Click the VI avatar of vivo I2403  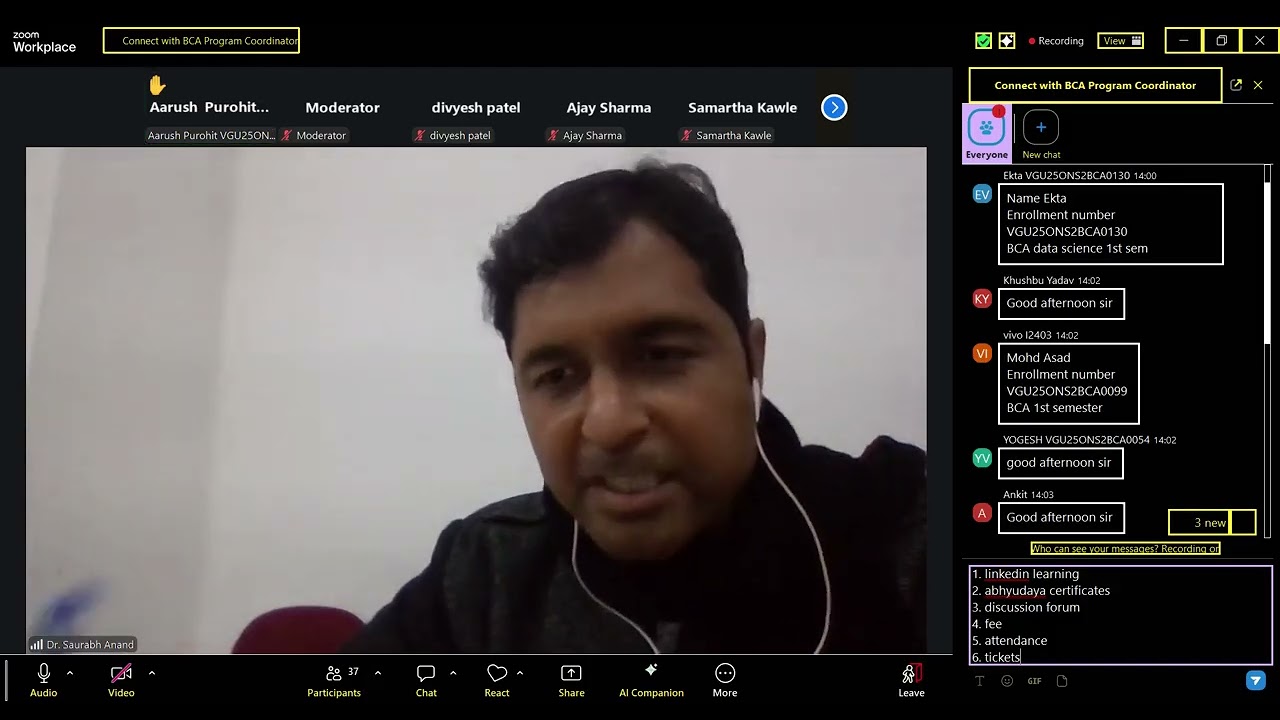pyautogui.click(x=982, y=353)
